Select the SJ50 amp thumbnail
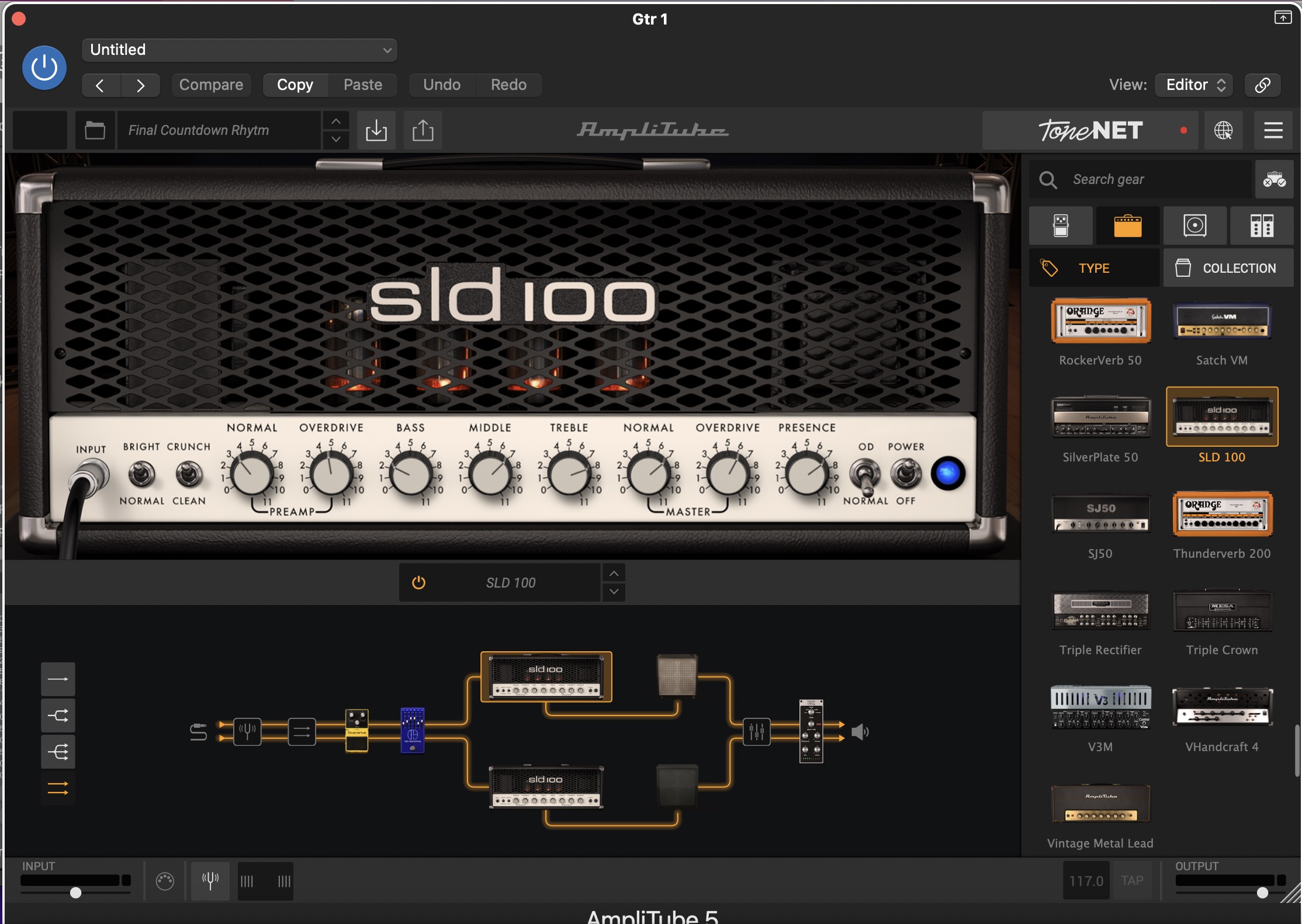The image size is (1302, 924). tap(1100, 513)
